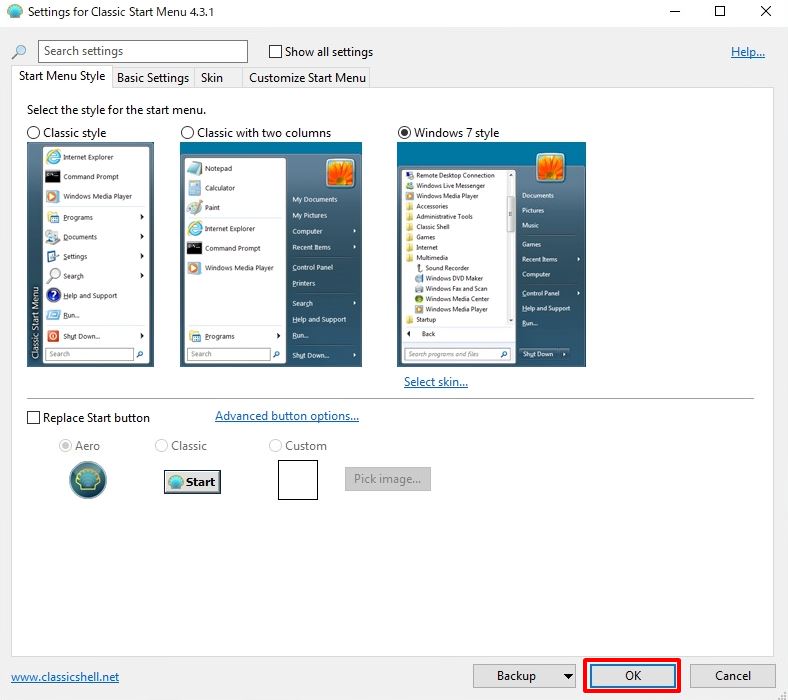Image resolution: width=788 pixels, height=700 pixels.
Task: Open the Select skin link
Action: click(x=436, y=382)
